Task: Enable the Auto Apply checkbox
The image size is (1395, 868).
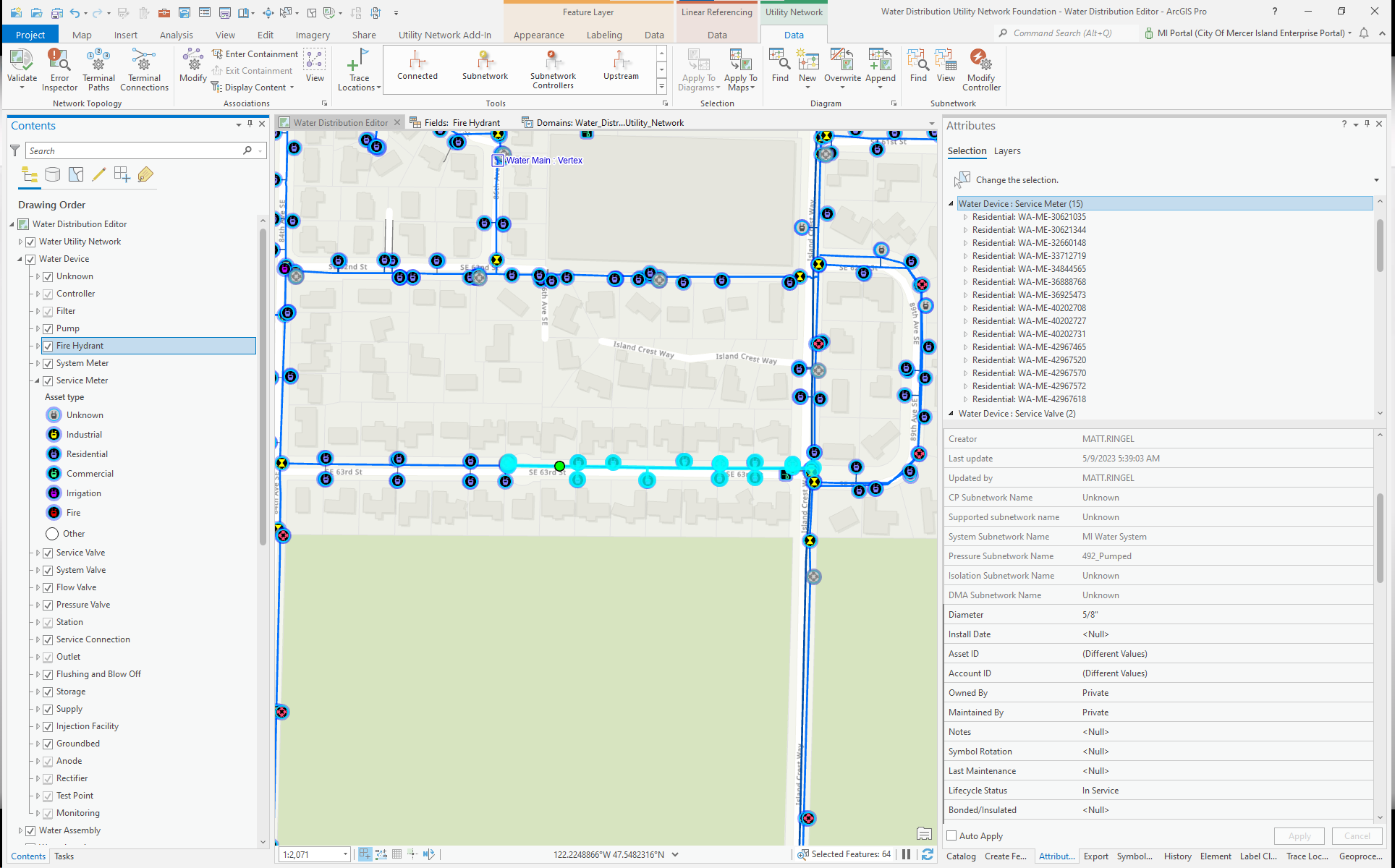Action: pos(951,835)
